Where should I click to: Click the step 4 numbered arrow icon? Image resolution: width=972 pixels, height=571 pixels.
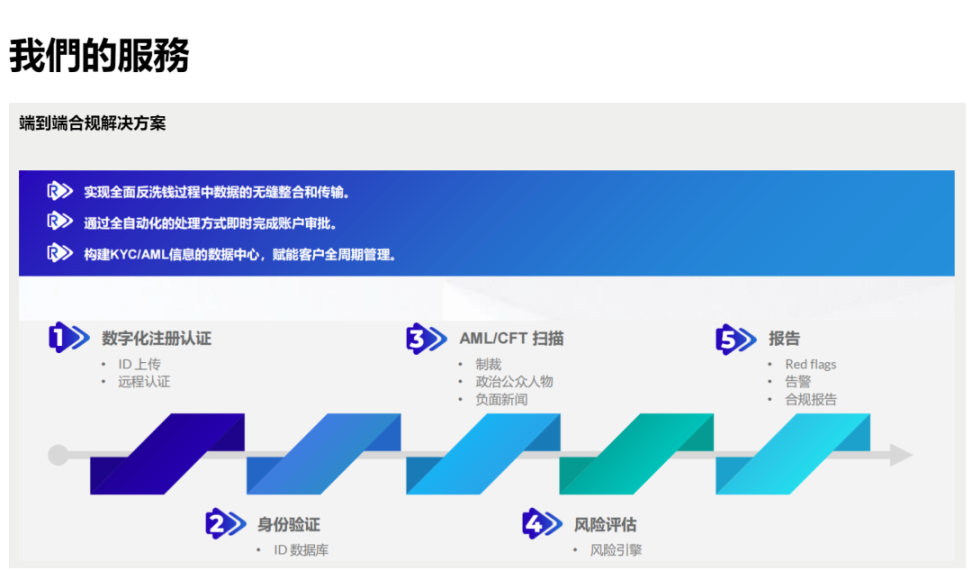click(x=542, y=524)
